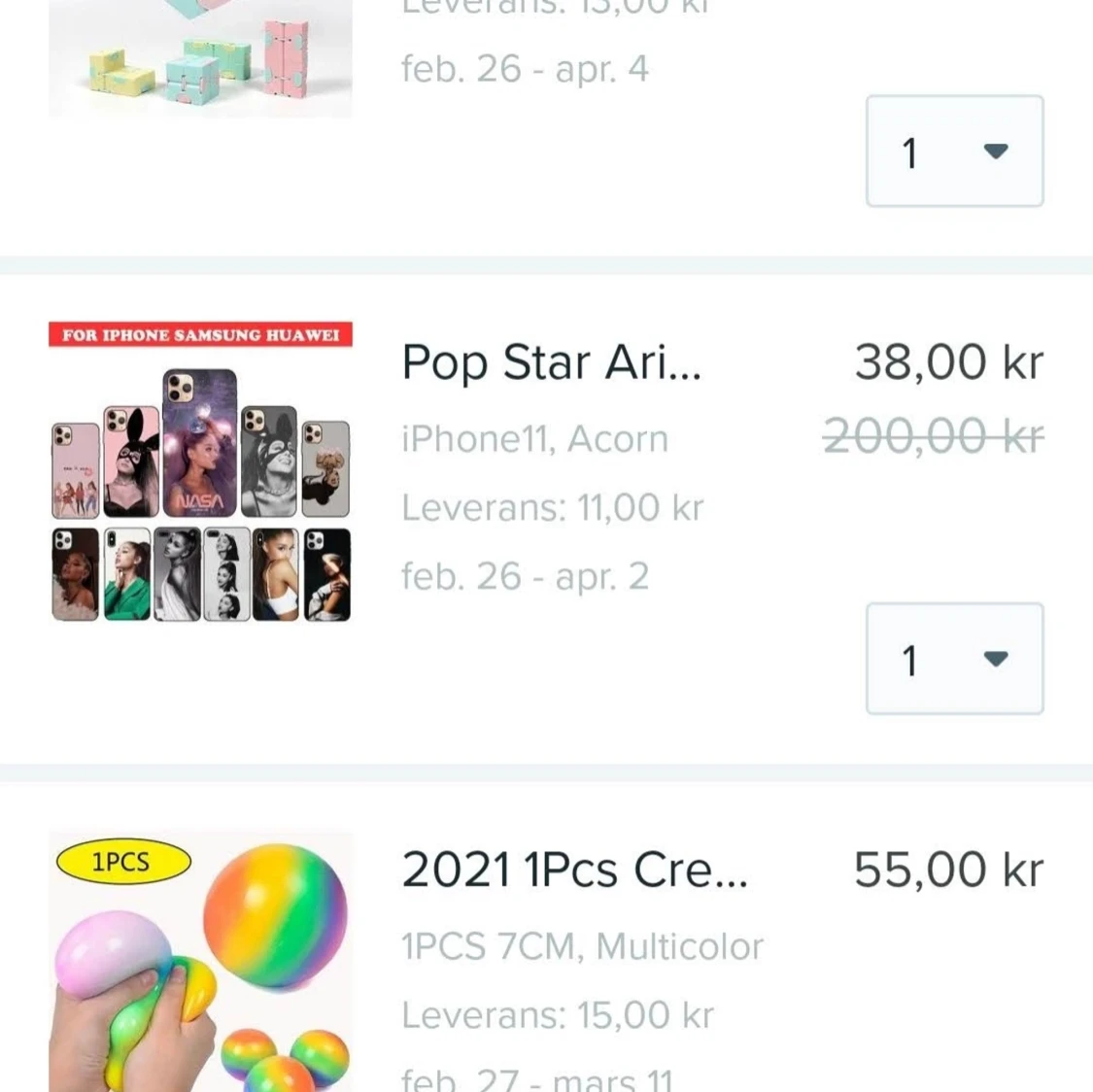This screenshot has height=1092, width=1093.
Task: Click the FOR IPHONE SAMSUNG HUAWEI banner
Action: point(199,334)
